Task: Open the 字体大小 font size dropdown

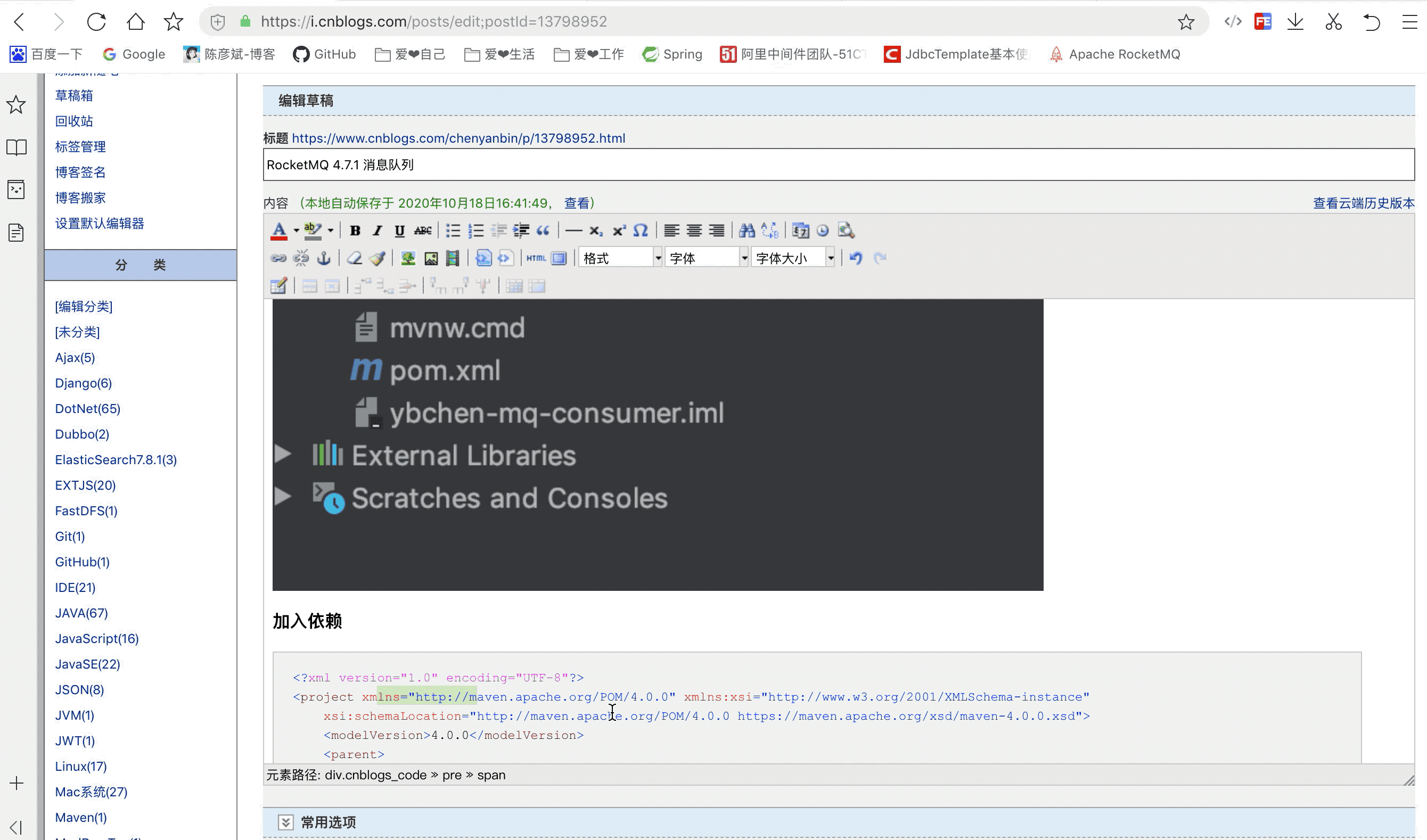Action: click(x=793, y=258)
